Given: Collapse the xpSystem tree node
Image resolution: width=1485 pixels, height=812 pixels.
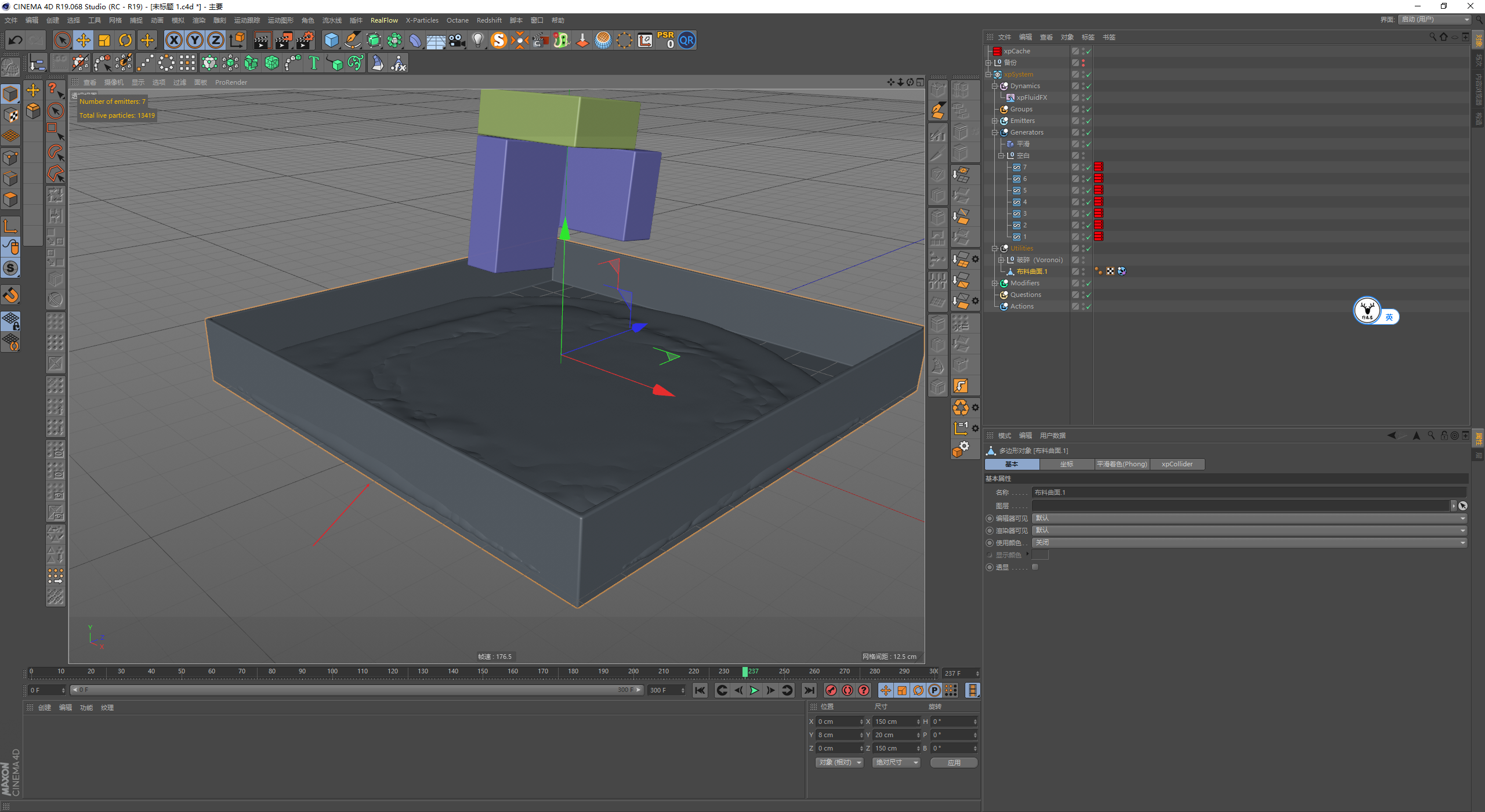Looking at the screenshot, I should (x=988, y=74).
